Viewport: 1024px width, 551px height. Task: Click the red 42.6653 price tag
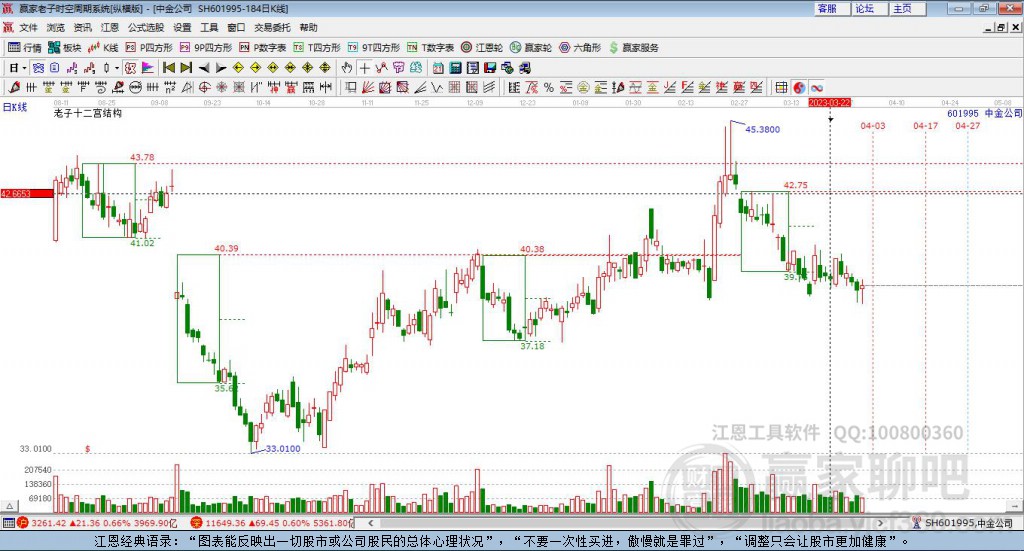coord(27,193)
